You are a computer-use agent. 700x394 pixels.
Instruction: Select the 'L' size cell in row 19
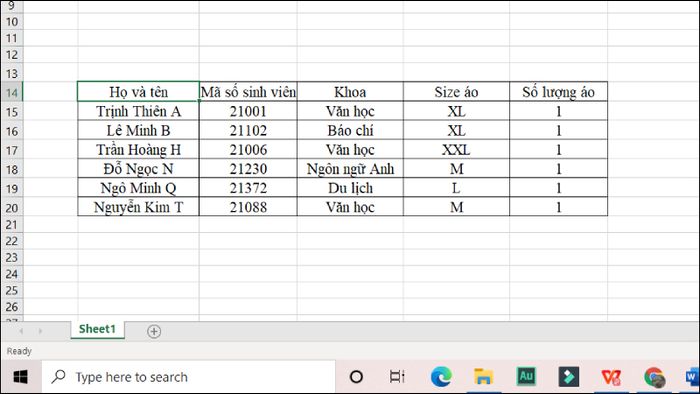tap(456, 188)
